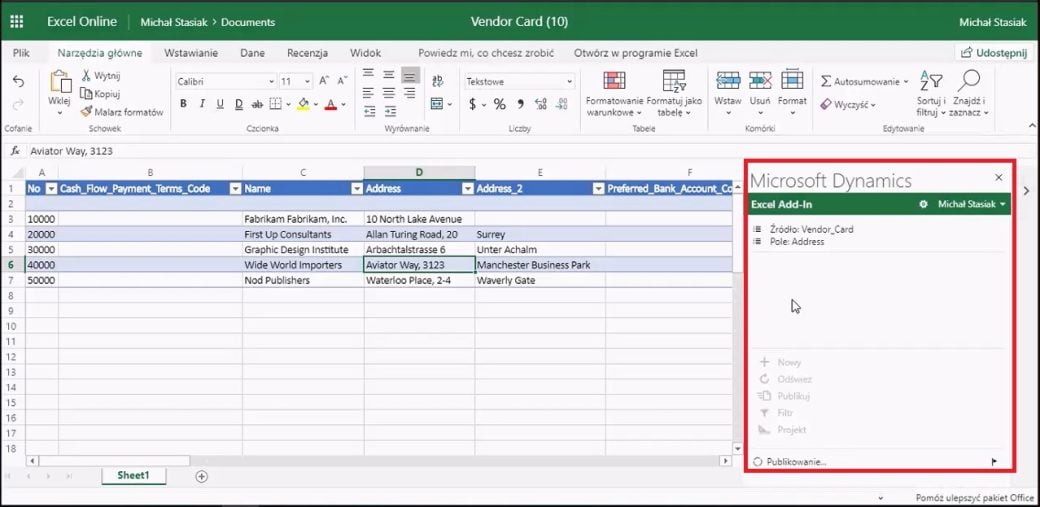Expand the Michał Stasiak add-in account menu
This screenshot has width=1040, height=507.
(972, 204)
